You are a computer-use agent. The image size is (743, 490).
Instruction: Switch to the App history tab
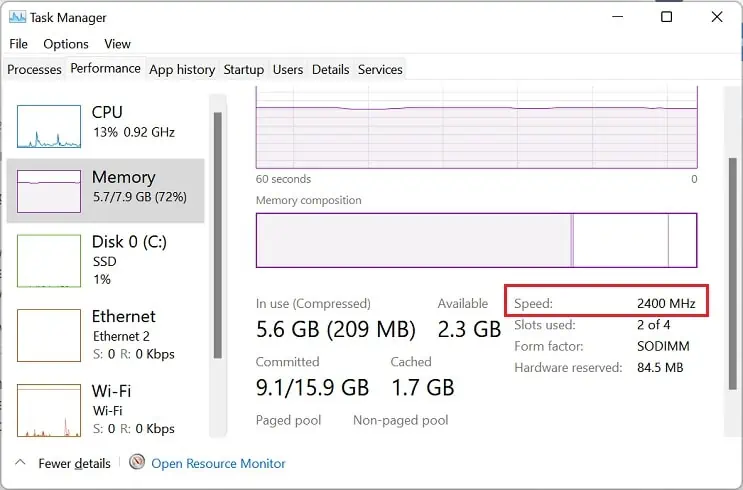(182, 70)
